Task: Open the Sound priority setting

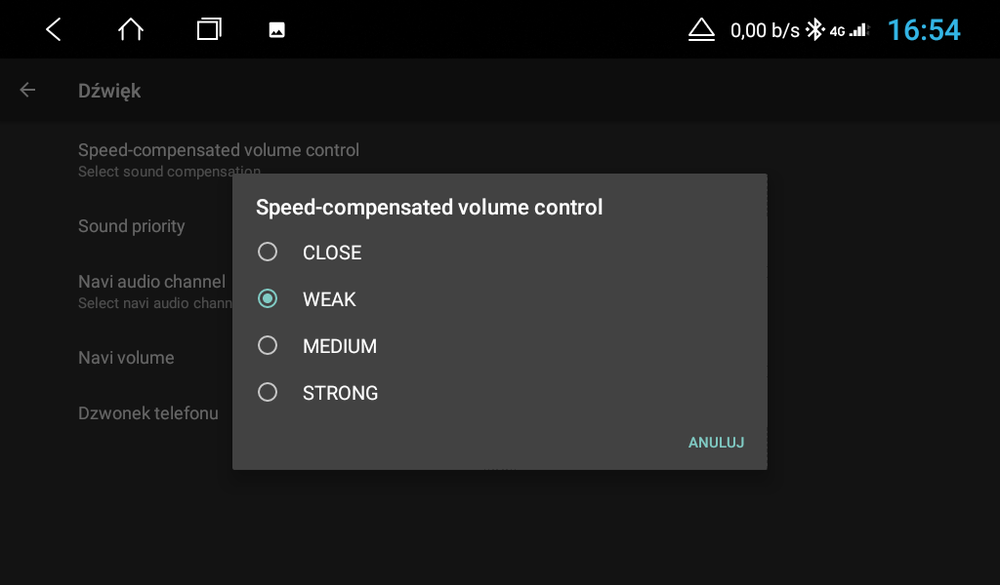Action: click(x=131, y=226)
